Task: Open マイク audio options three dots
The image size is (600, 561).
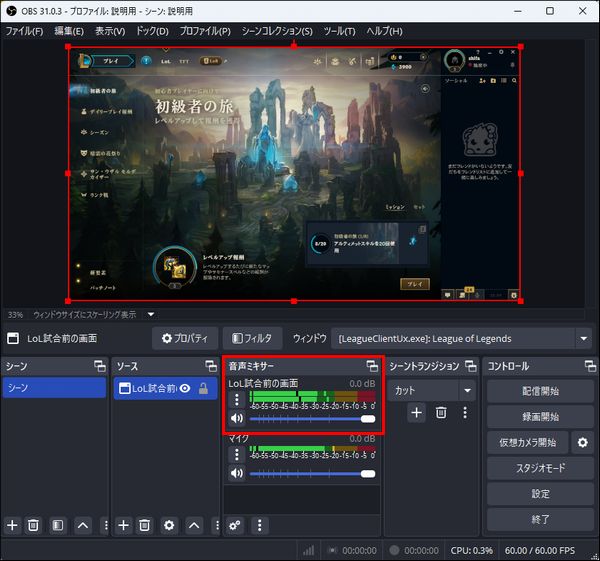Action: (237, 455)
